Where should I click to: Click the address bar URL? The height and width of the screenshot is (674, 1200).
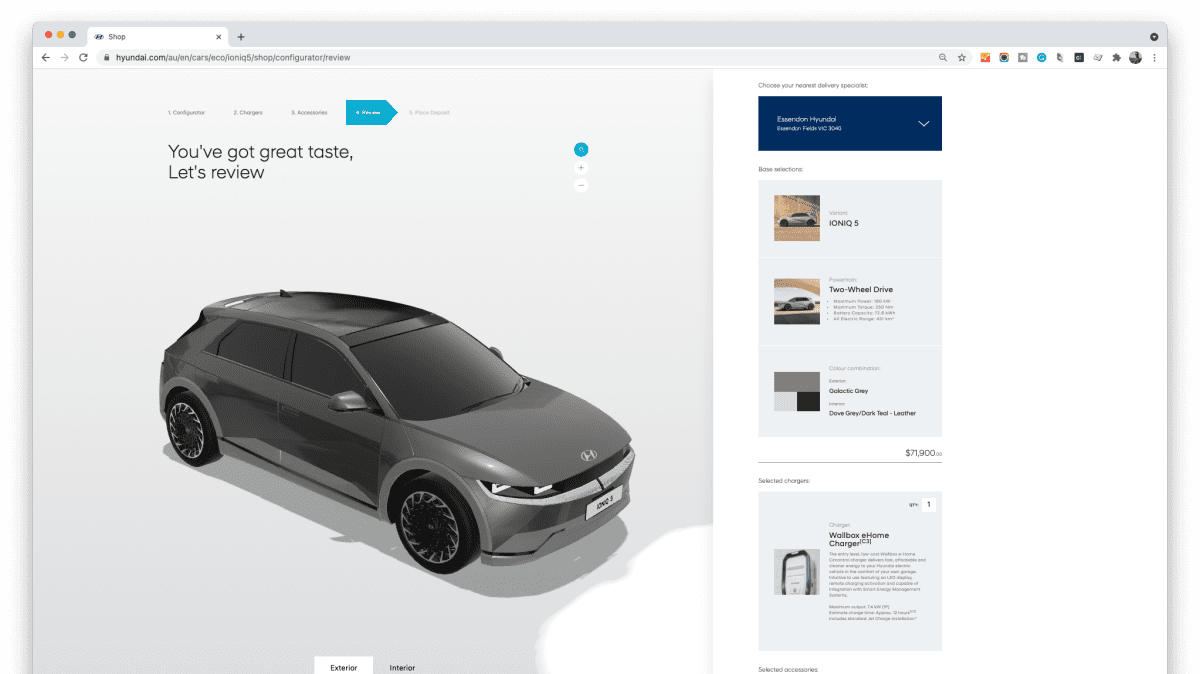[x=233, y=58]
